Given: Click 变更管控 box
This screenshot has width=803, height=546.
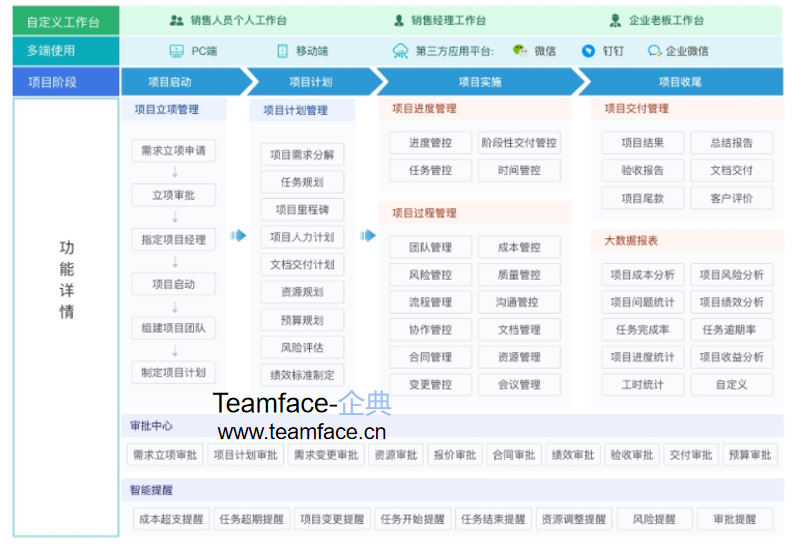Looking at the screenshot, I should click(x=430, y=385).
